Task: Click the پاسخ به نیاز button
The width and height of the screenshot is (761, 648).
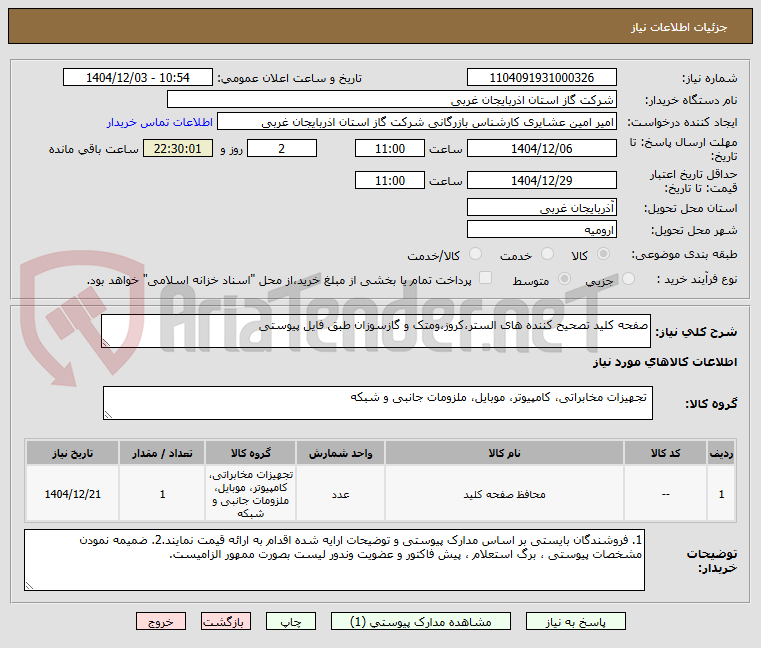Action: pos(576,621)
